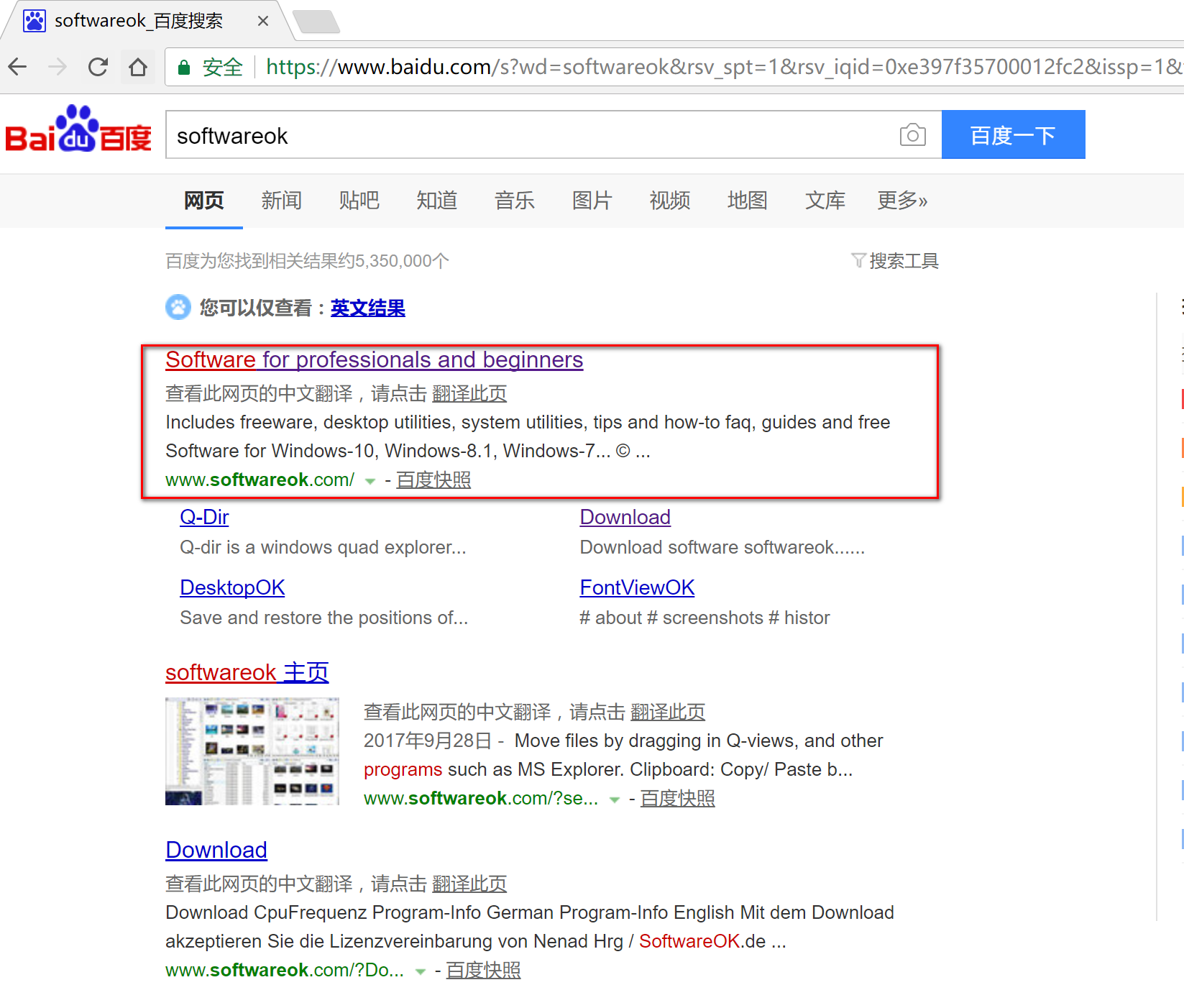The width and height of the screenshot is (1184, 1008).
Task: Open 百度快照 for www.softwareok.com/
Action: point(433,480)
